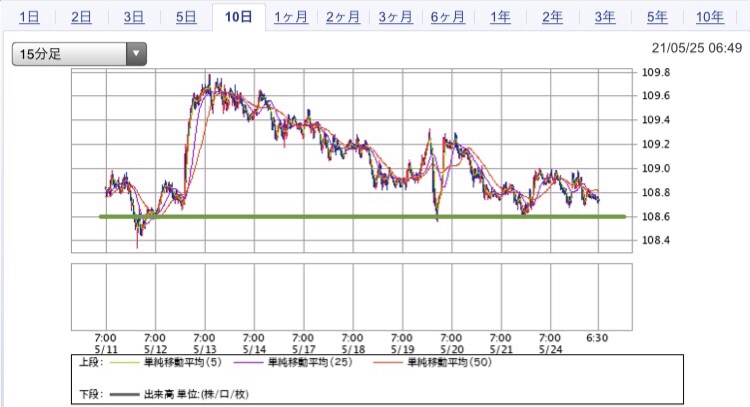Image resolution: width=750 pixels, height=407 pixels.
Task: Click the 109.2 price axis label
Action: [x=656, y=144]
